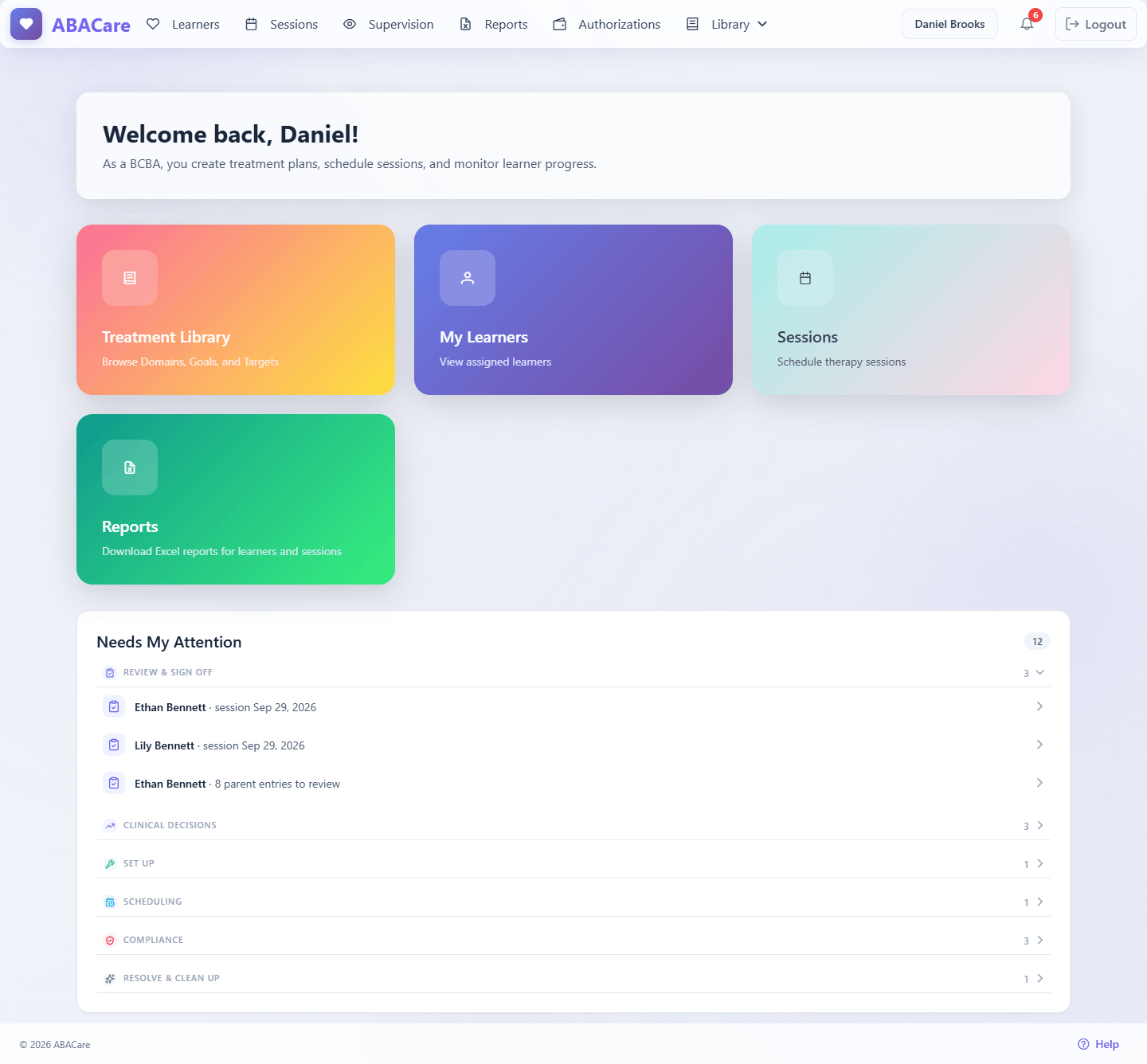Click clipboard icon beside Ethan Bennett session Sep 29
This screenshot has width=1147, height=1064.
pyautogui.click(x=114, y=706)
